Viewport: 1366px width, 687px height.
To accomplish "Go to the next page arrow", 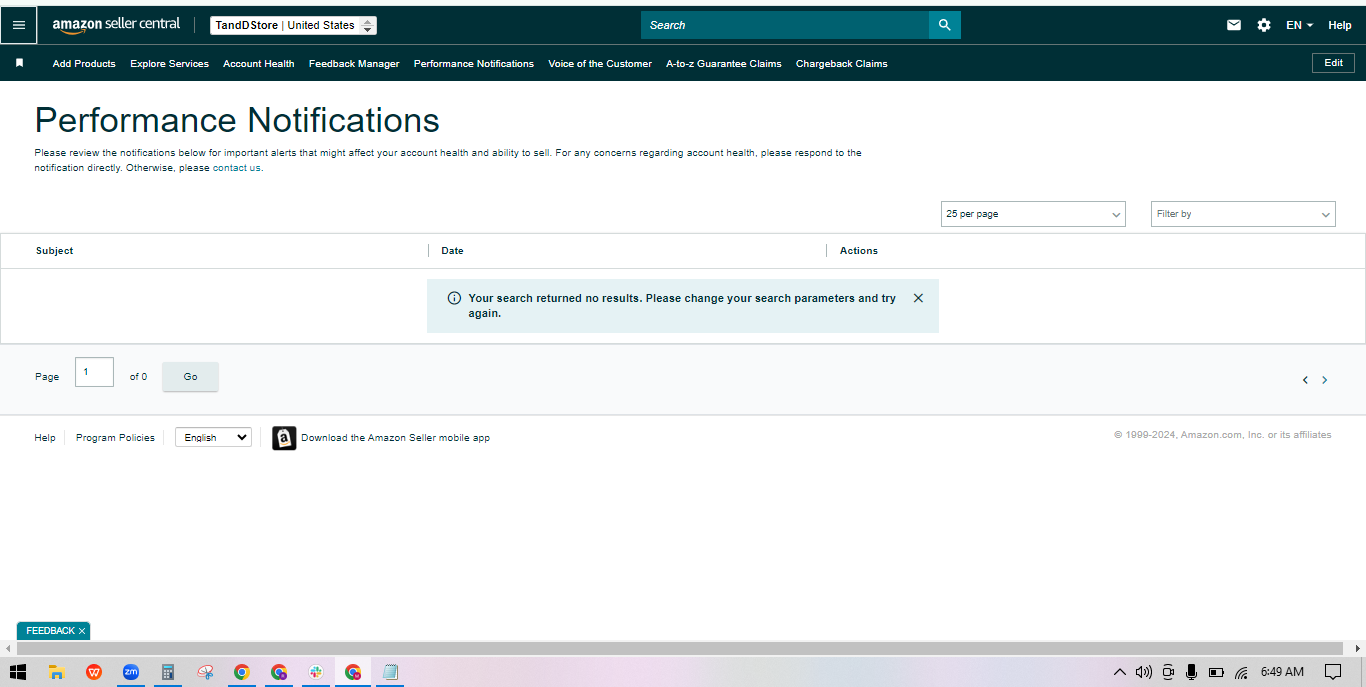I will coord(1325,380).
